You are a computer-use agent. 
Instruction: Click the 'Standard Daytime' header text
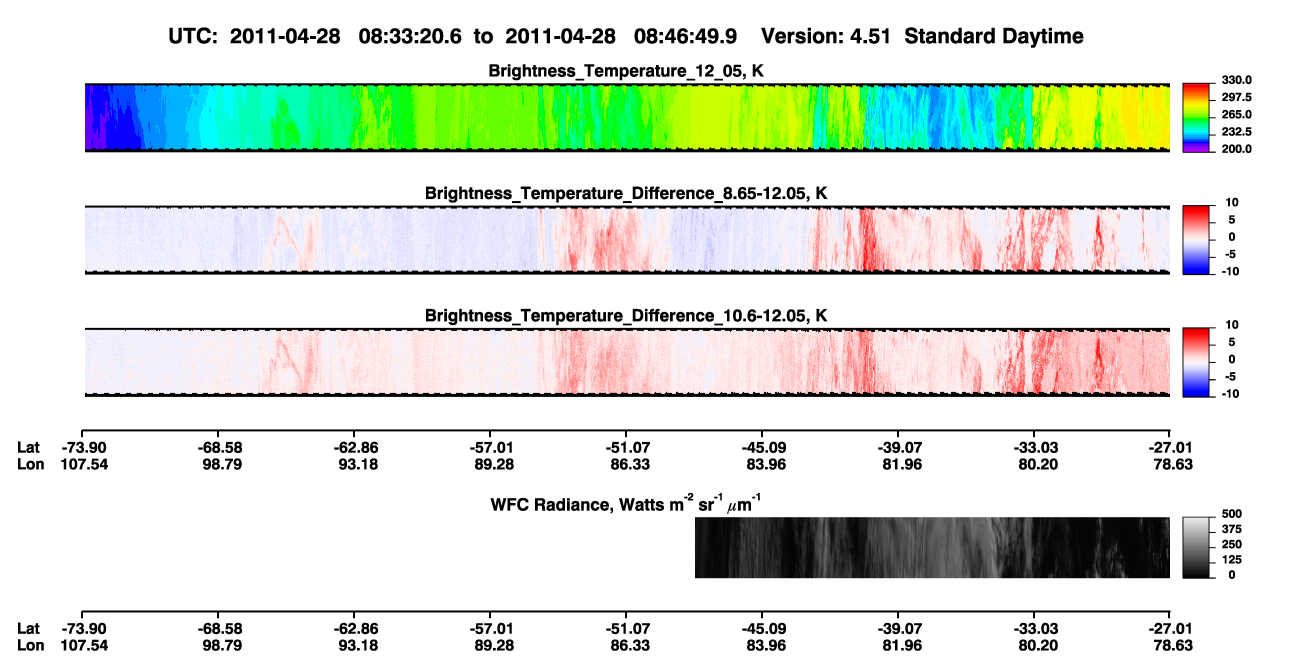pyautogui.click(x=993, y=36)
